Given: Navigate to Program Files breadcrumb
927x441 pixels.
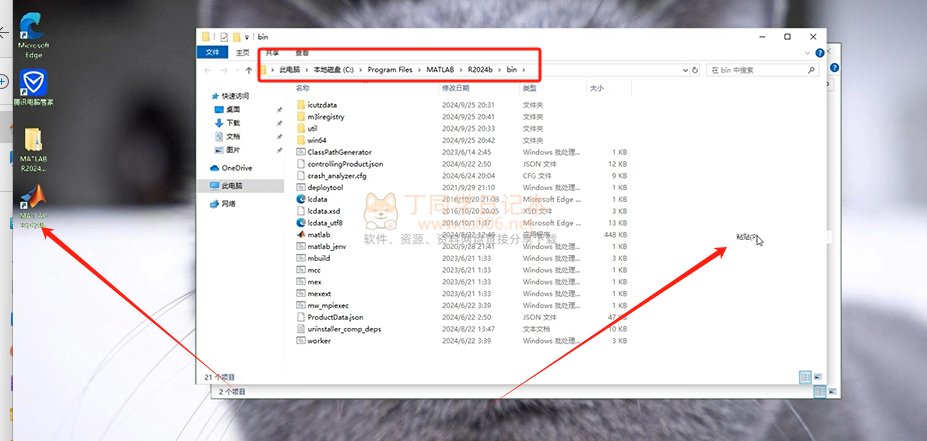Looking at the screenshot, I should (390, 70).
